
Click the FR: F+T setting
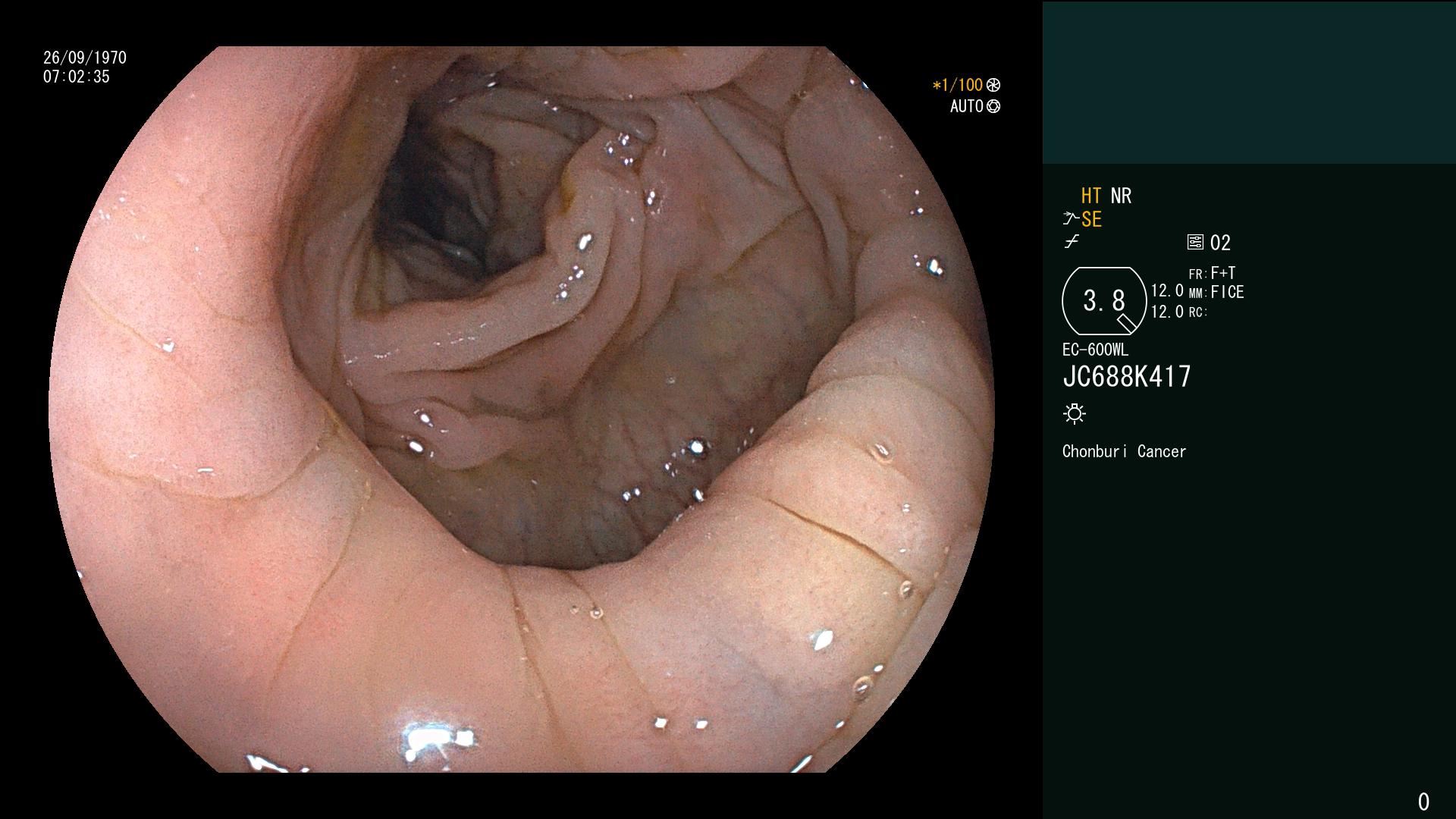pos(1213,273)
